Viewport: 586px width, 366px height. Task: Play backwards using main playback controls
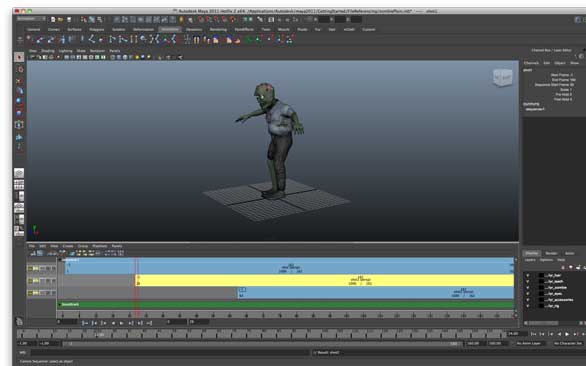(559, 334)
